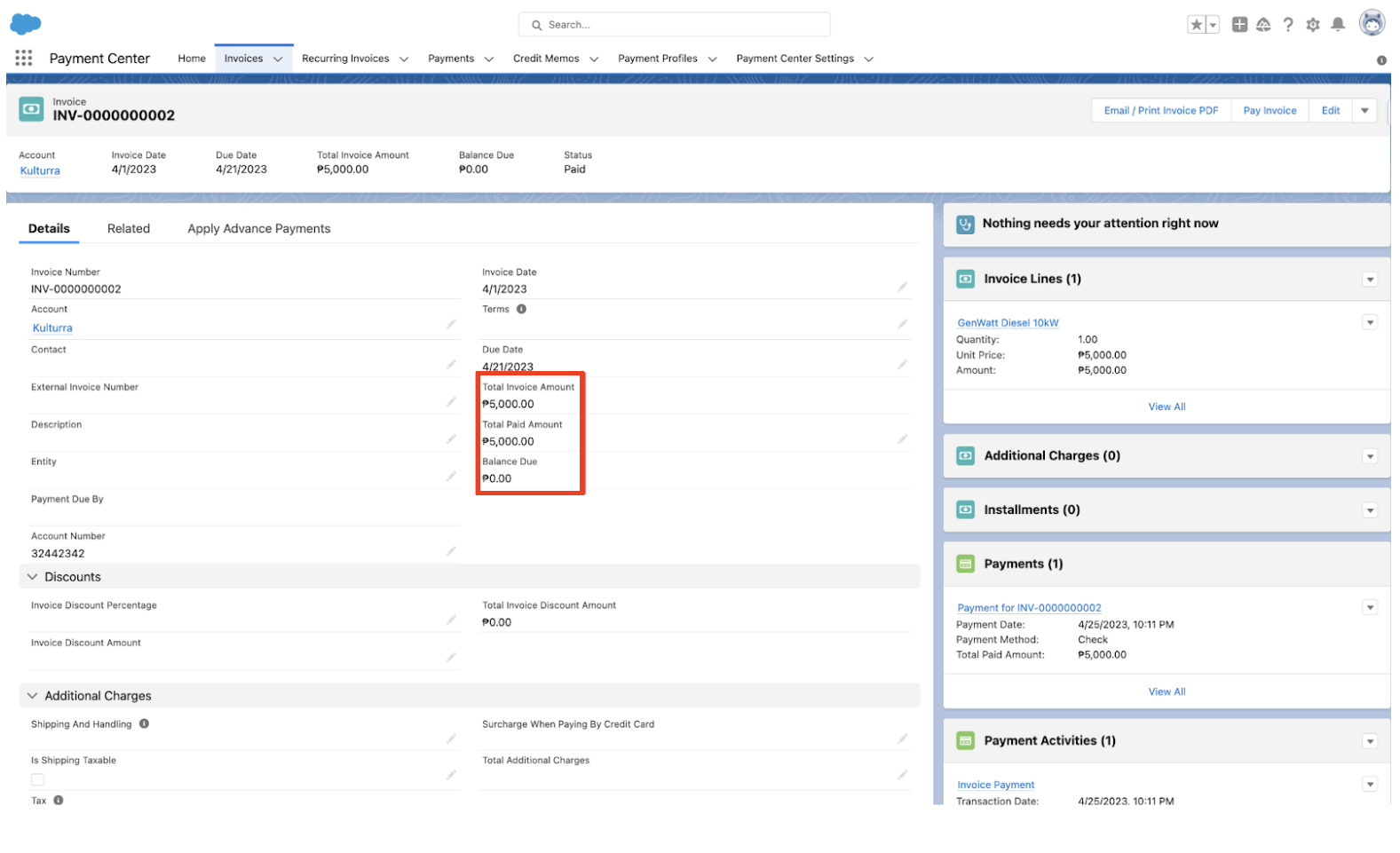Click the pencil icon beside Invoice Date
This screenshot has width=1400, height=853.
tap(902, 287)
